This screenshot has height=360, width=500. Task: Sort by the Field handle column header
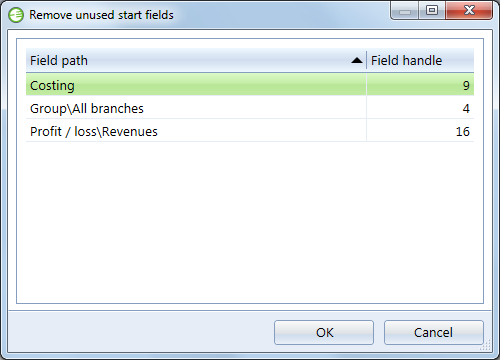pyautogui.click(x=420, y=60)
